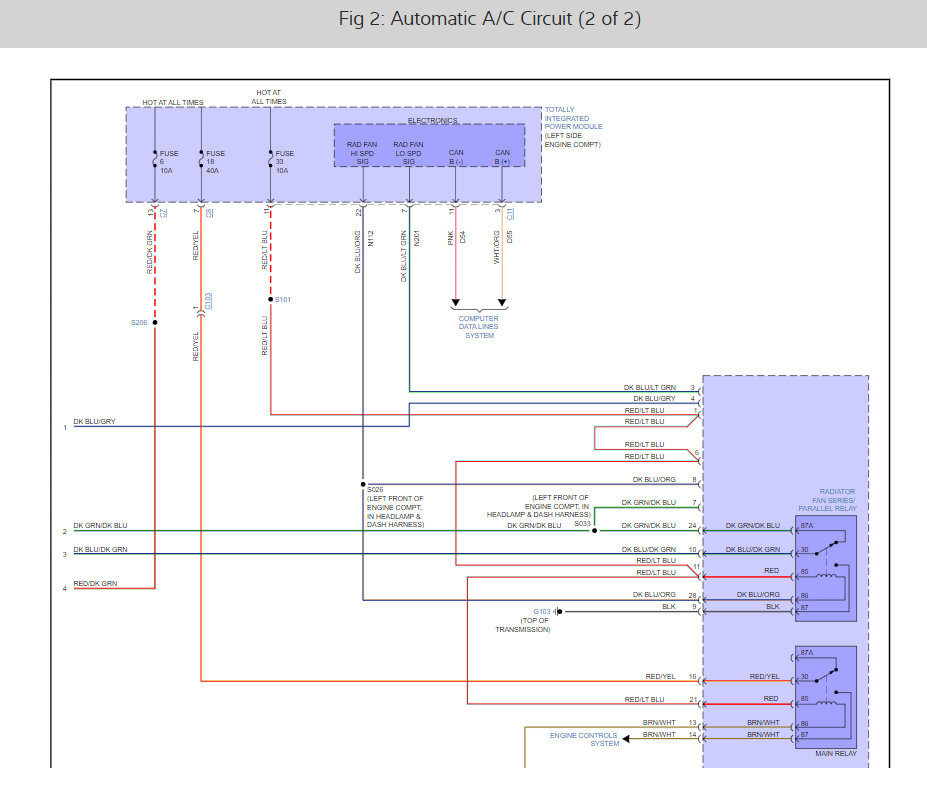Image resolution: width=927 pixels, height=792 pixels.
Task: Click the Radiator Fan Series/Parallel Relay box
Action: (826, 568)
